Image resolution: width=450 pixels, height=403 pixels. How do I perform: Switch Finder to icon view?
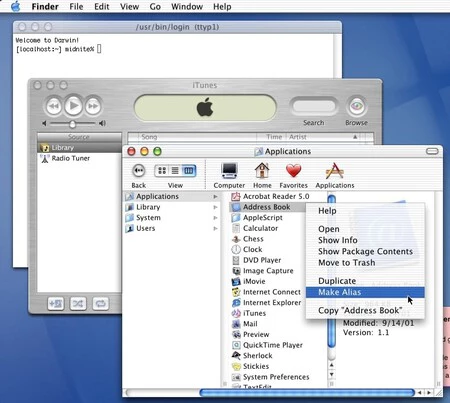point(162,171)
